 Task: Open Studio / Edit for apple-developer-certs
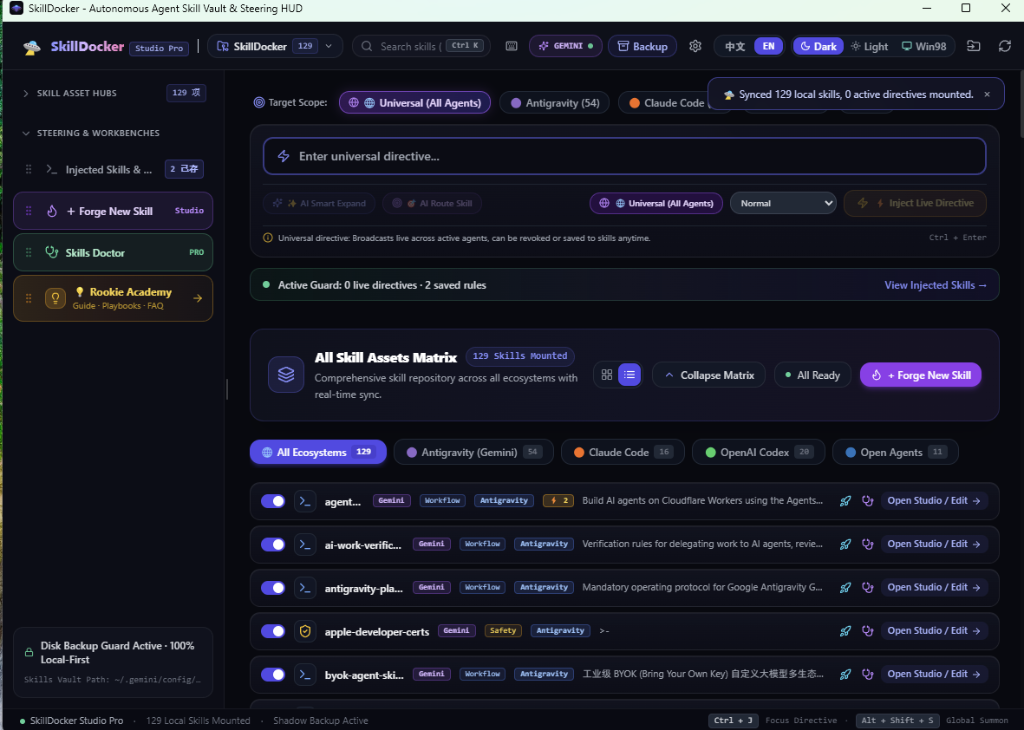(x=934, y=631)
